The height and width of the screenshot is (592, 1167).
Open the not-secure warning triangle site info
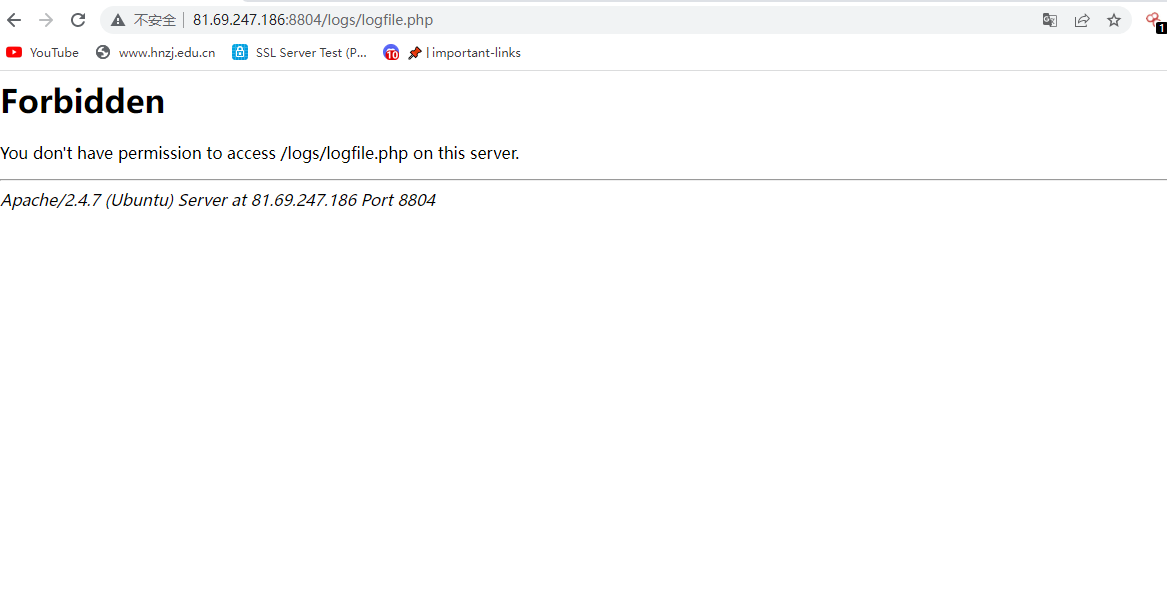[x=118, y=20]
